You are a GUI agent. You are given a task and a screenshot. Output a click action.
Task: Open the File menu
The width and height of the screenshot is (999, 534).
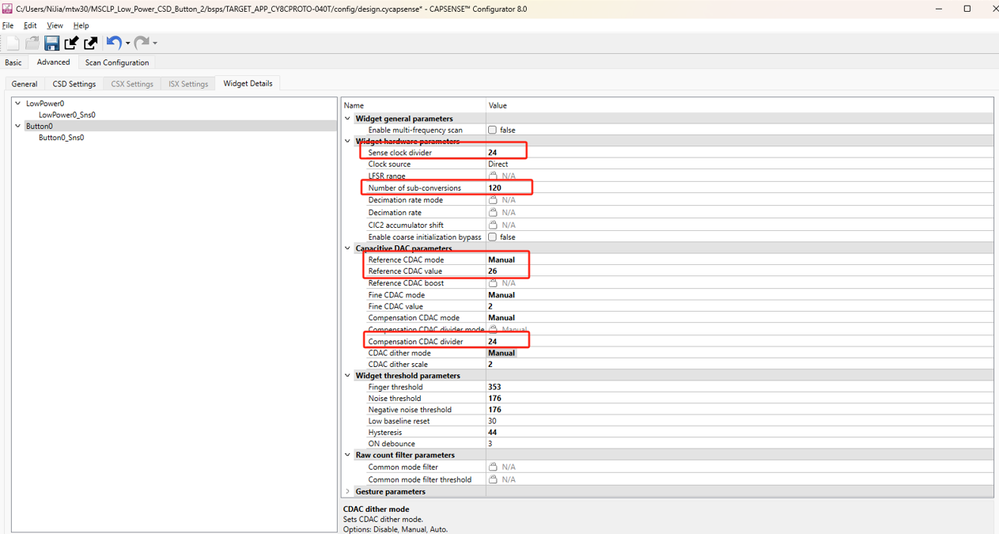coord(8,25)
